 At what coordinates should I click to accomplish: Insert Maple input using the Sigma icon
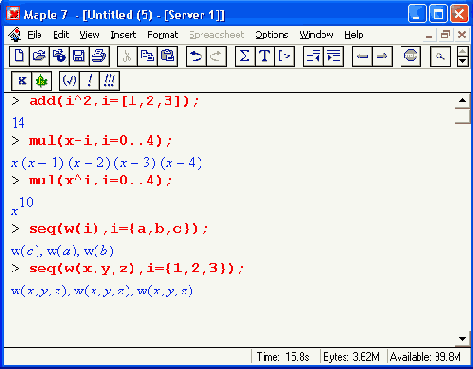tap(245, 56)
